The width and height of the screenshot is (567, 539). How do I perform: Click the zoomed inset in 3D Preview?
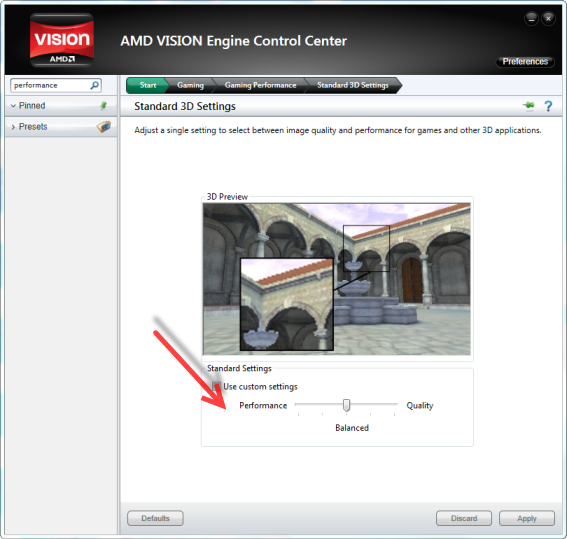tap(287, 304)
